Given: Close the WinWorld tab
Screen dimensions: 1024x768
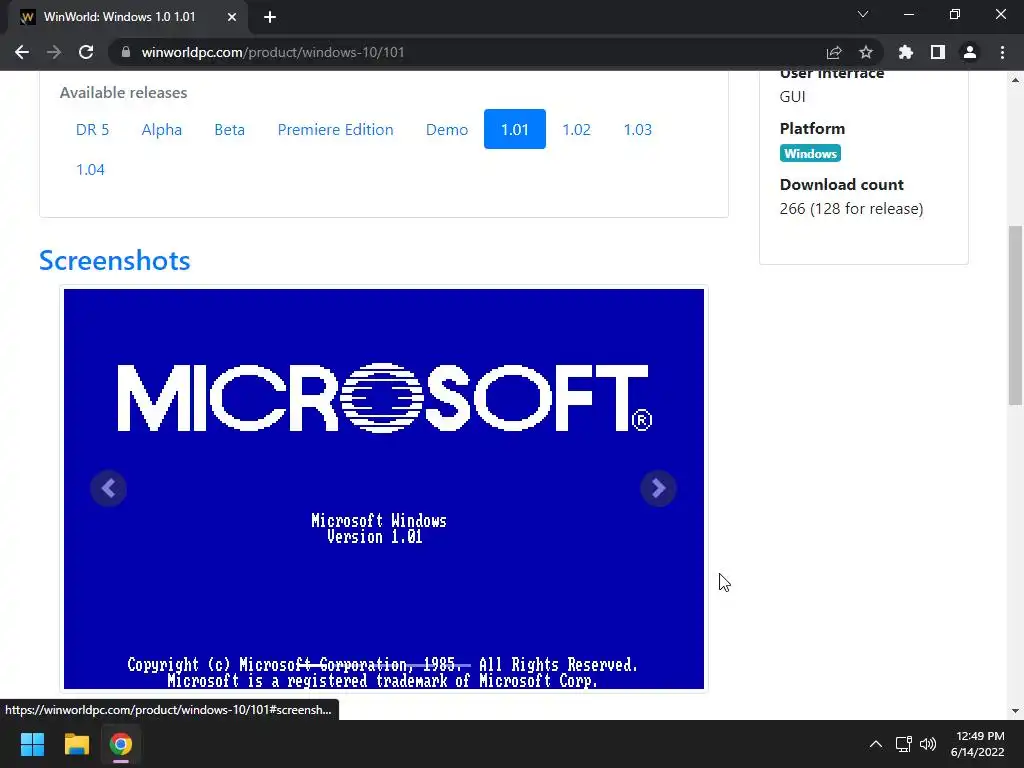Looking at the screenshot, I should click(232, 17).
